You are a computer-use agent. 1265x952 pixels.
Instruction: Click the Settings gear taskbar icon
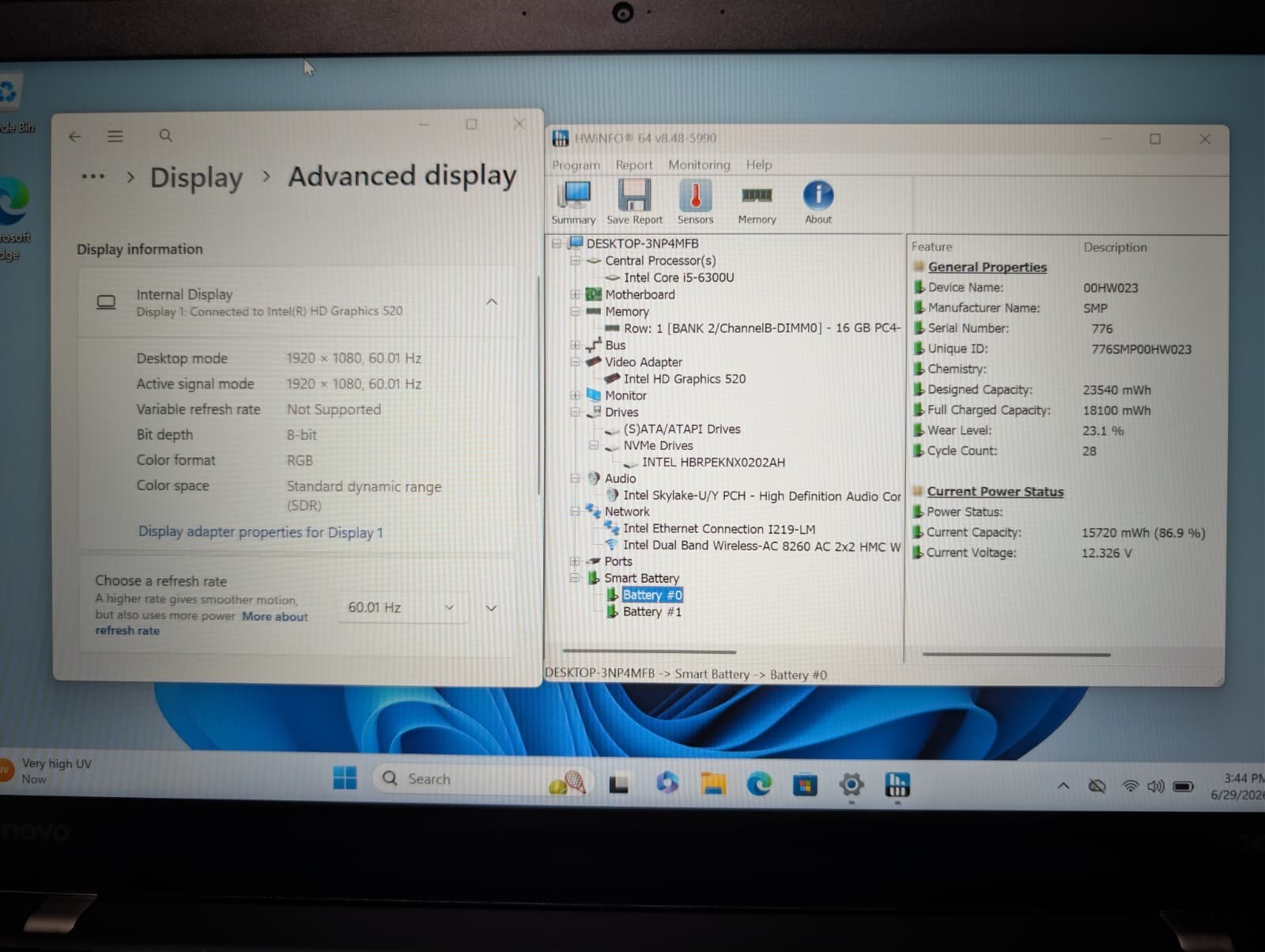(x=851, y=784)
